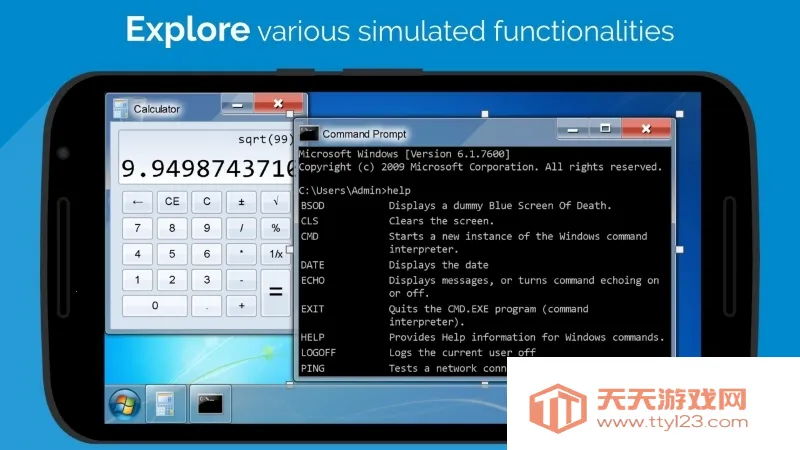Screen dimensions: 800x450
Task: Click the percent key
Action: point(276,228)
